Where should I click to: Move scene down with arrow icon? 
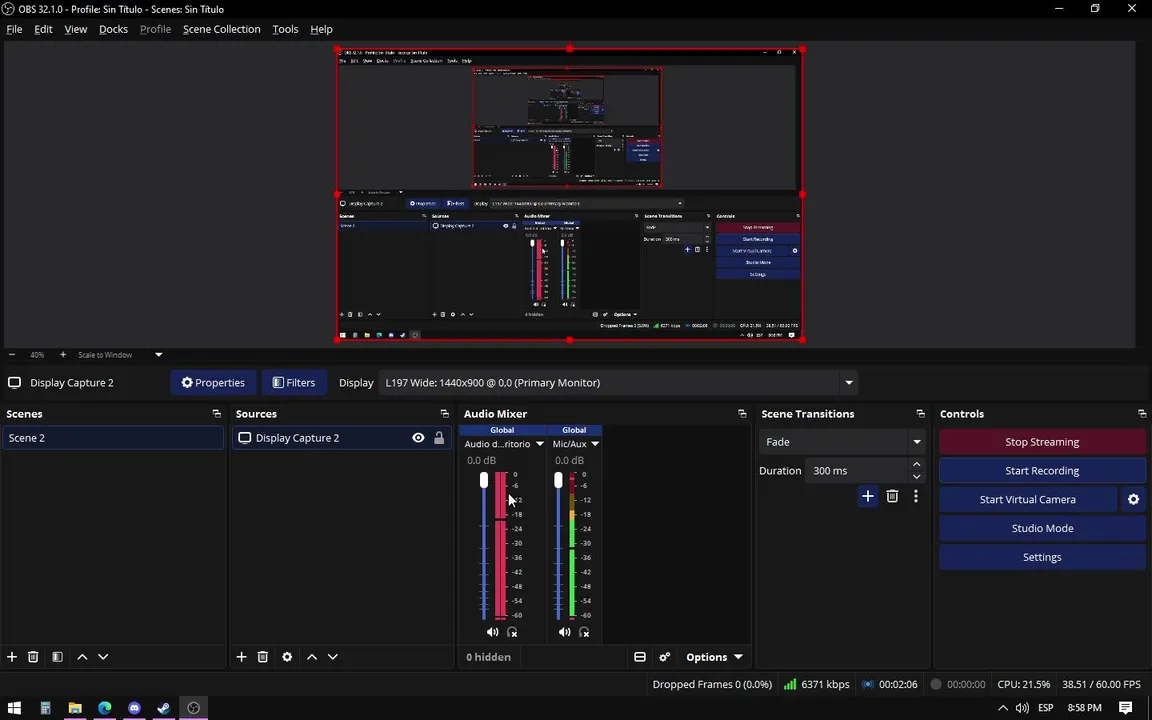[x=103, y=657]
